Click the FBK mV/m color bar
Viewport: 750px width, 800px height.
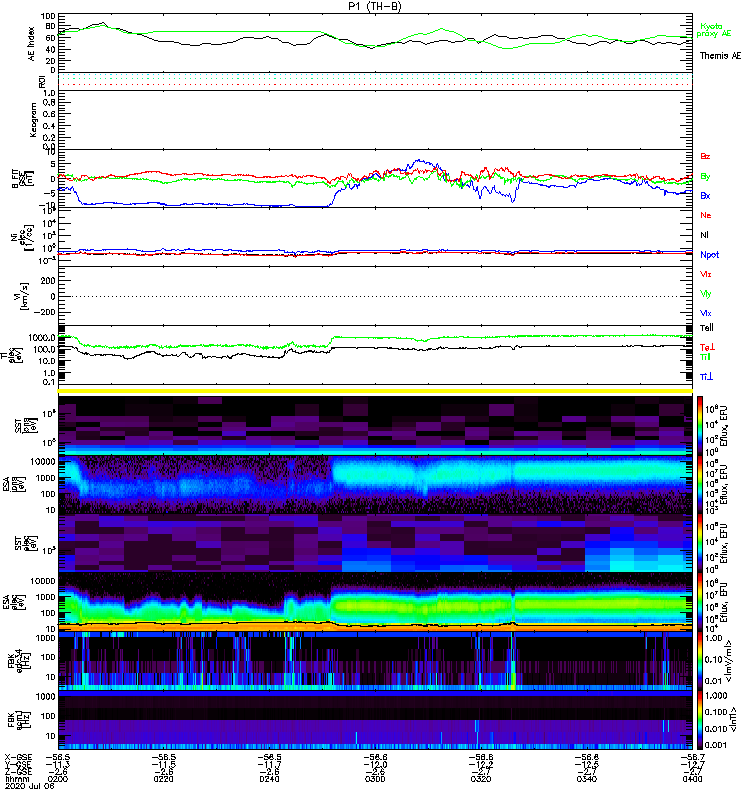coord(700,660)
